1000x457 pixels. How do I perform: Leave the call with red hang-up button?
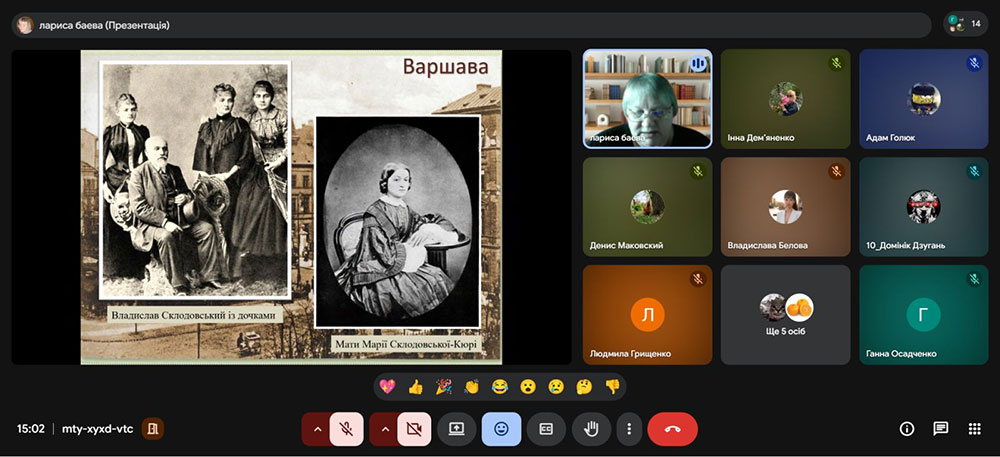[672, 429]
